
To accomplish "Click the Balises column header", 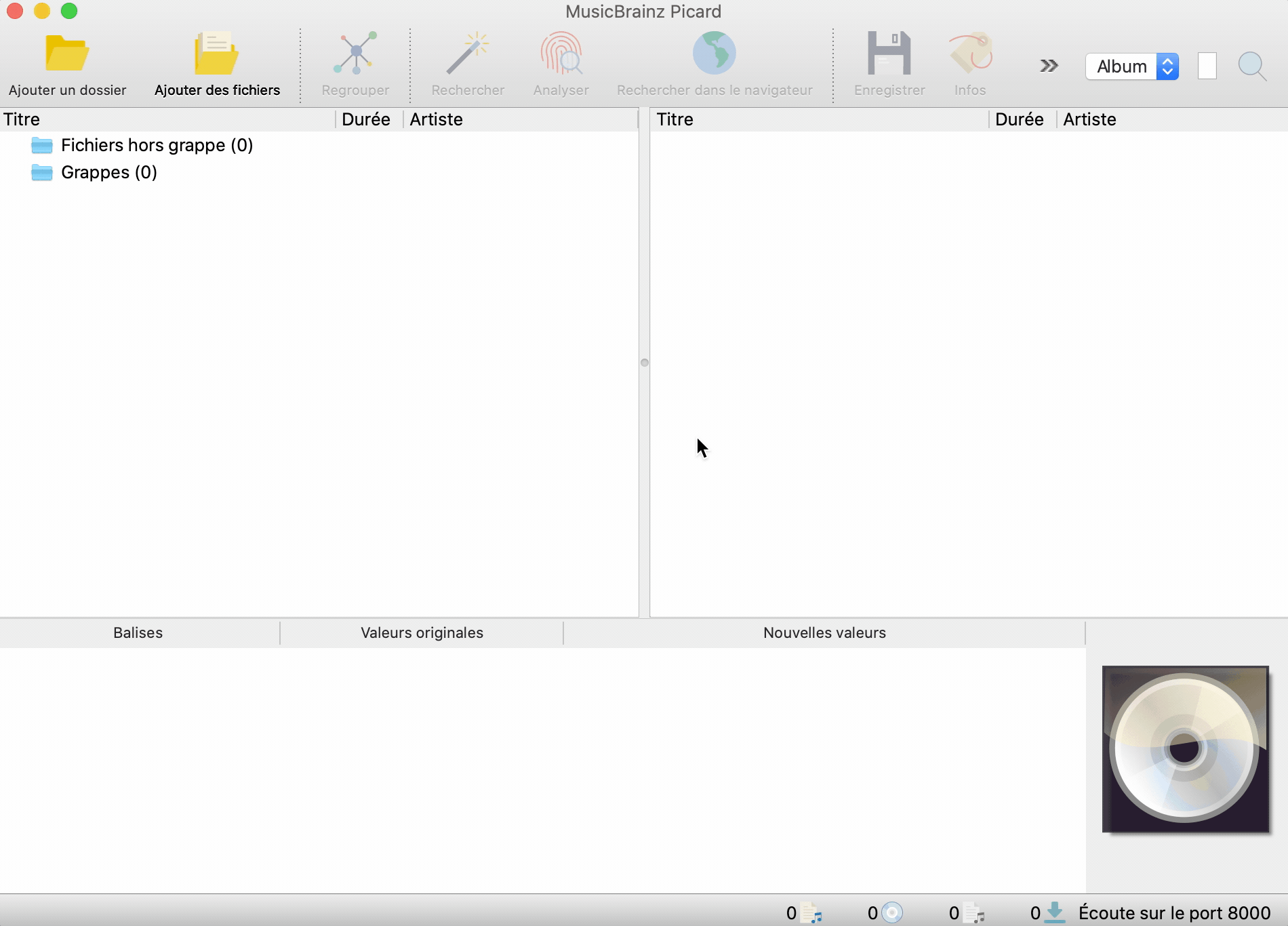I will (x=139, y=632).
